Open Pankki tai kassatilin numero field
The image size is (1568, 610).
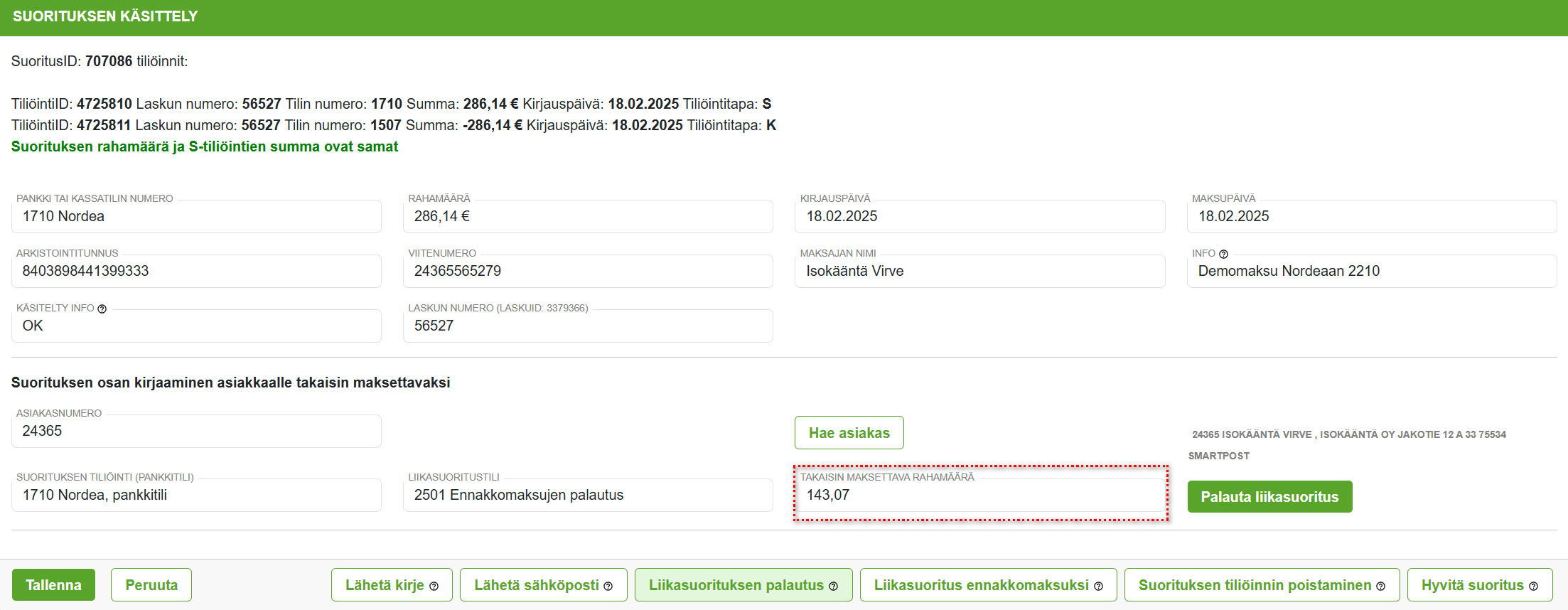pyautogui.click(x=196, y=216)
